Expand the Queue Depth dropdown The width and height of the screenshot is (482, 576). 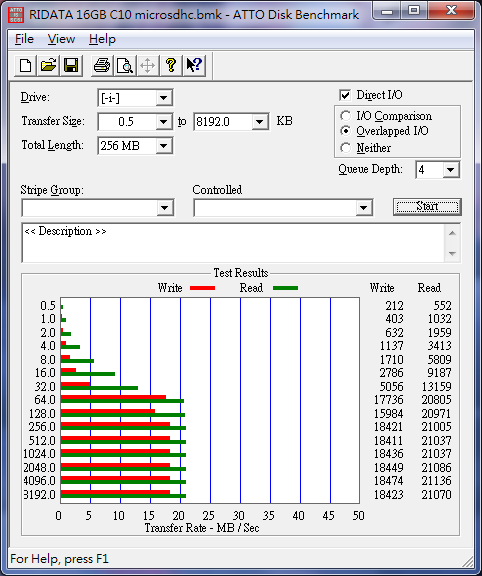pos(450,170)
